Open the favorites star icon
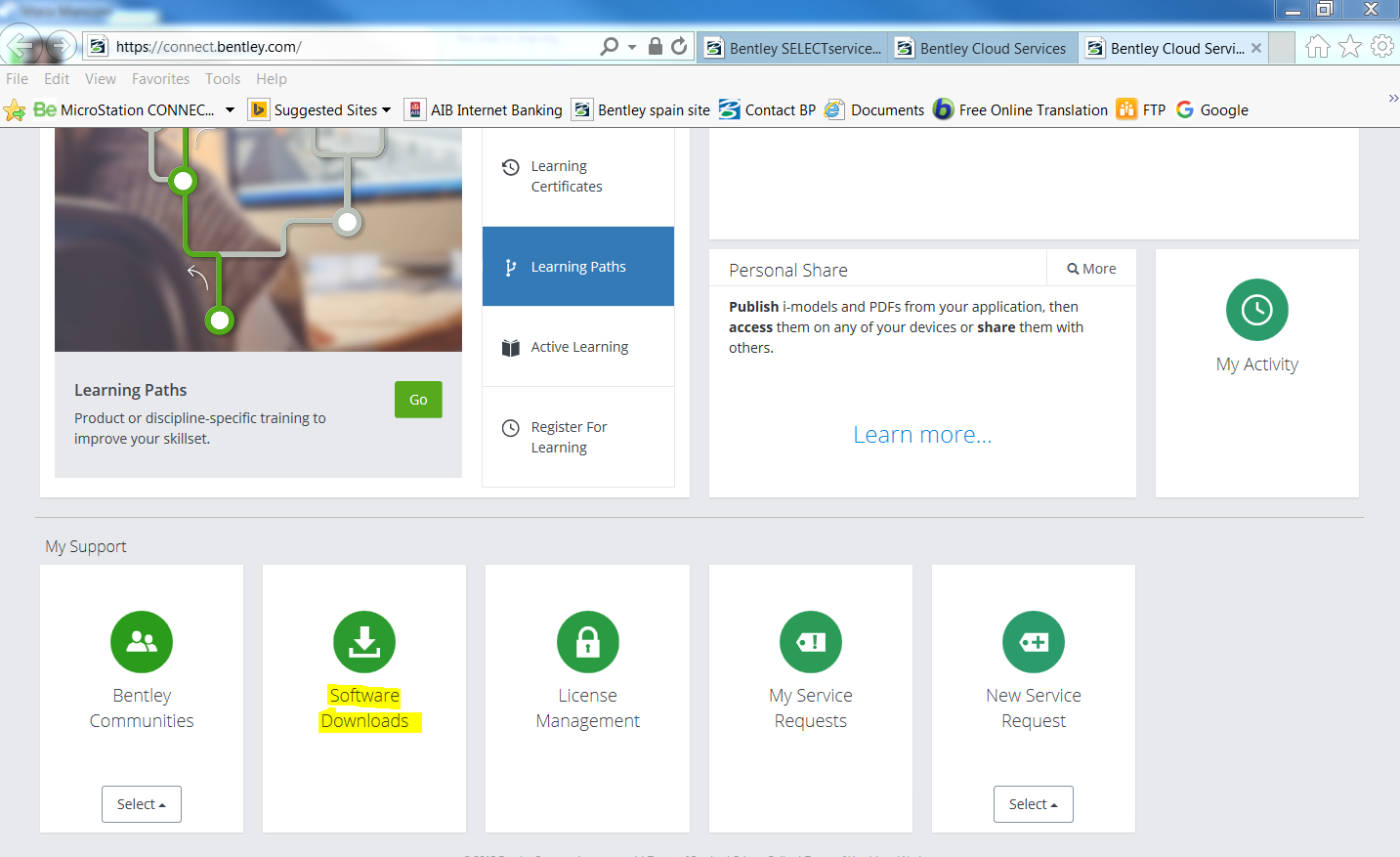 coord(1350,46)
